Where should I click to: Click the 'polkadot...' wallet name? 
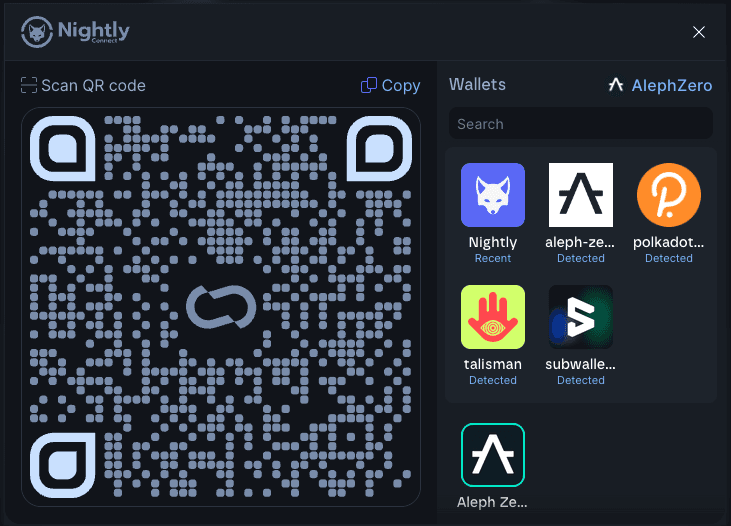pyautogui.click(x=669, y=242)
